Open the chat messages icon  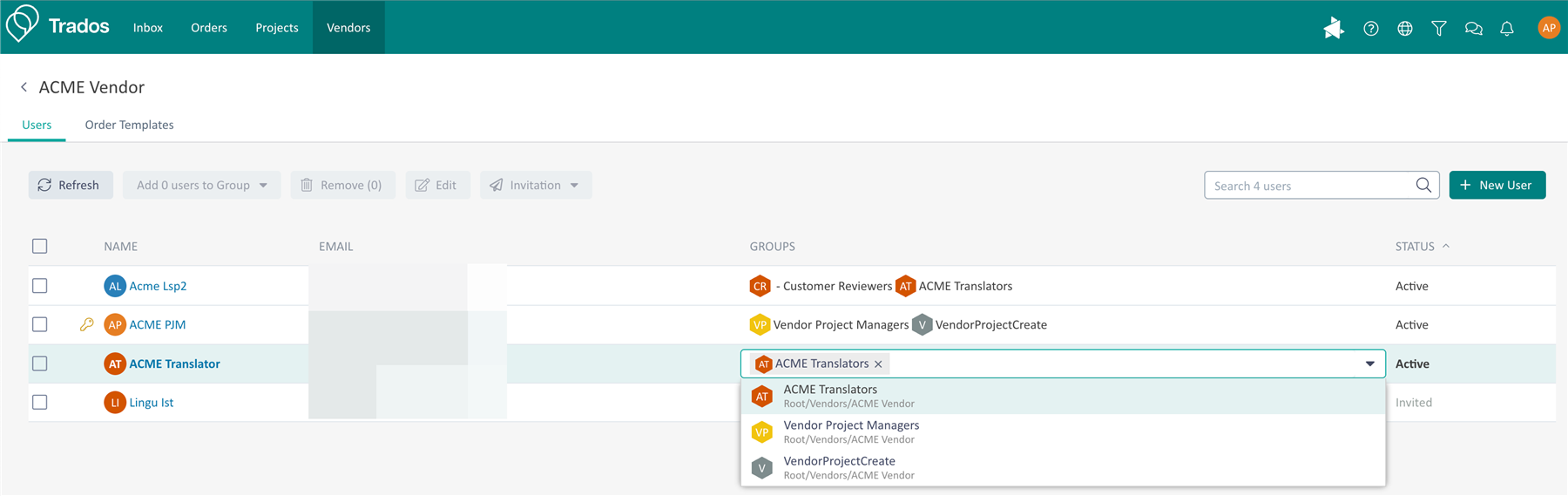[1473, 29]
